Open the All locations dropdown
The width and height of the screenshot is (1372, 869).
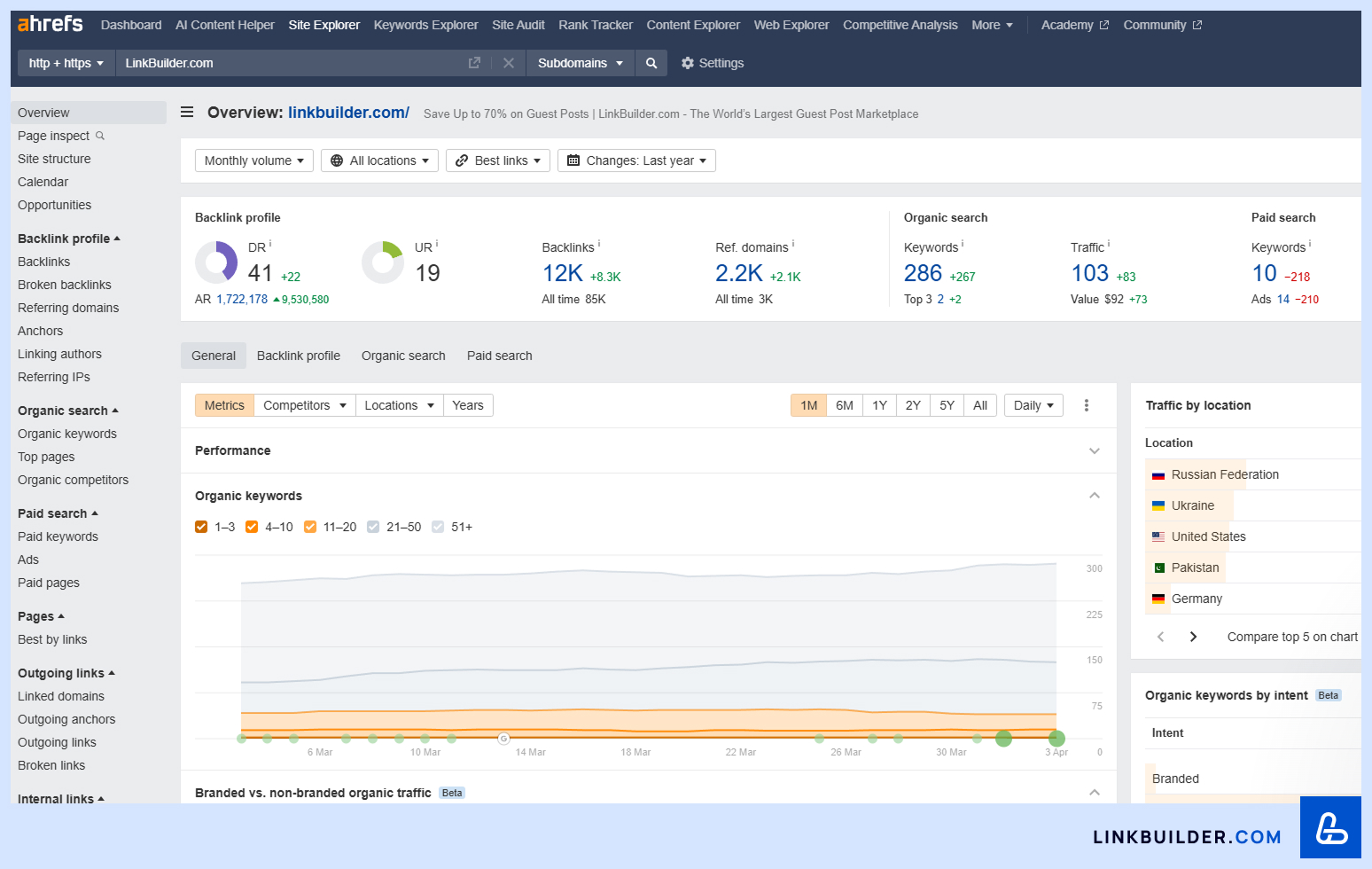379,160
